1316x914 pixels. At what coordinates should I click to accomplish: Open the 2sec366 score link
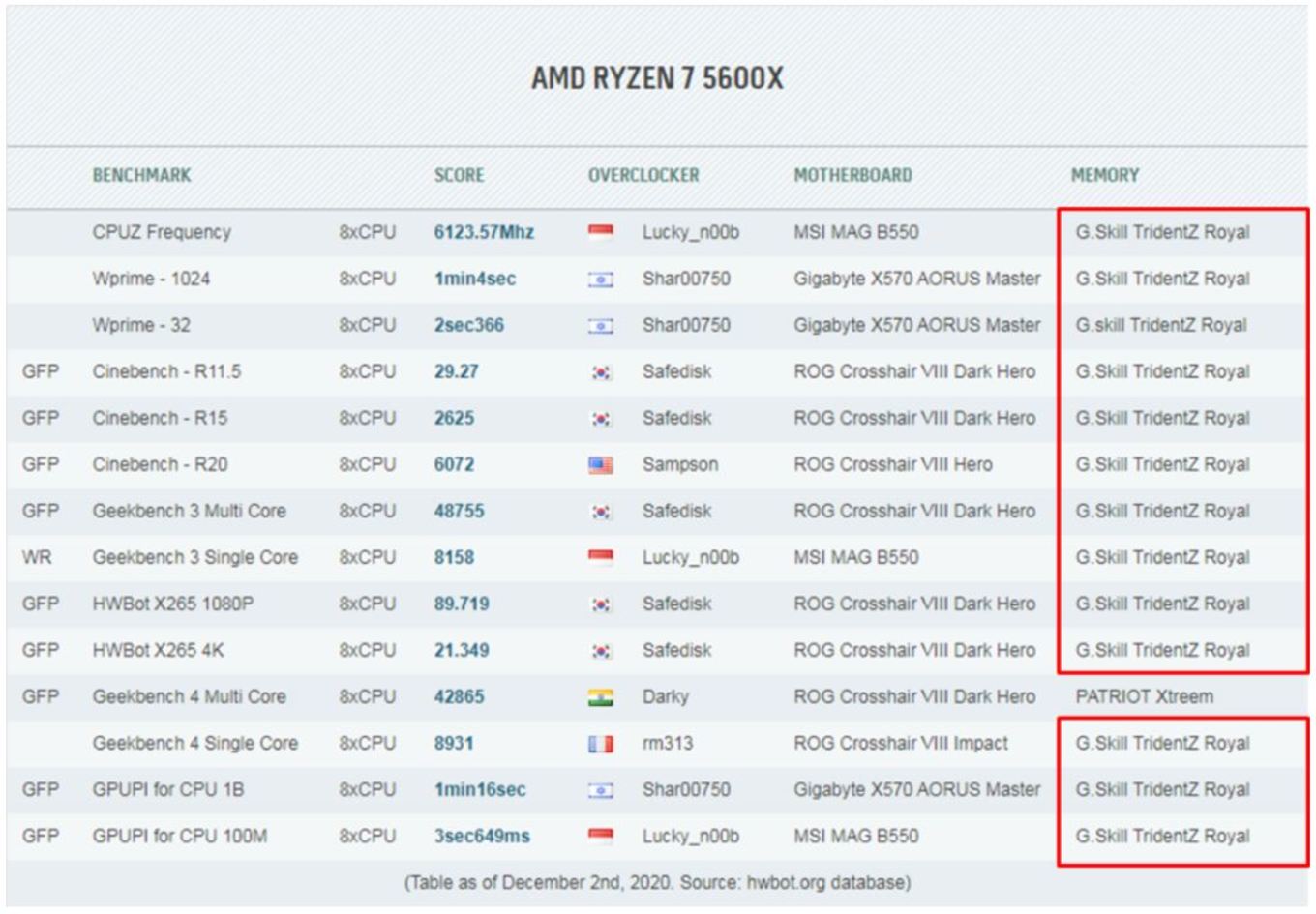[469, 325]
